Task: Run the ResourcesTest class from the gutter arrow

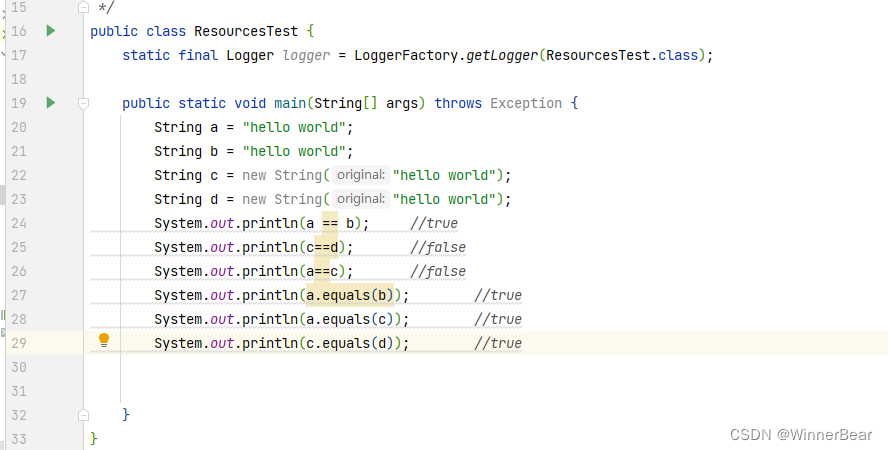Action: 51,31
